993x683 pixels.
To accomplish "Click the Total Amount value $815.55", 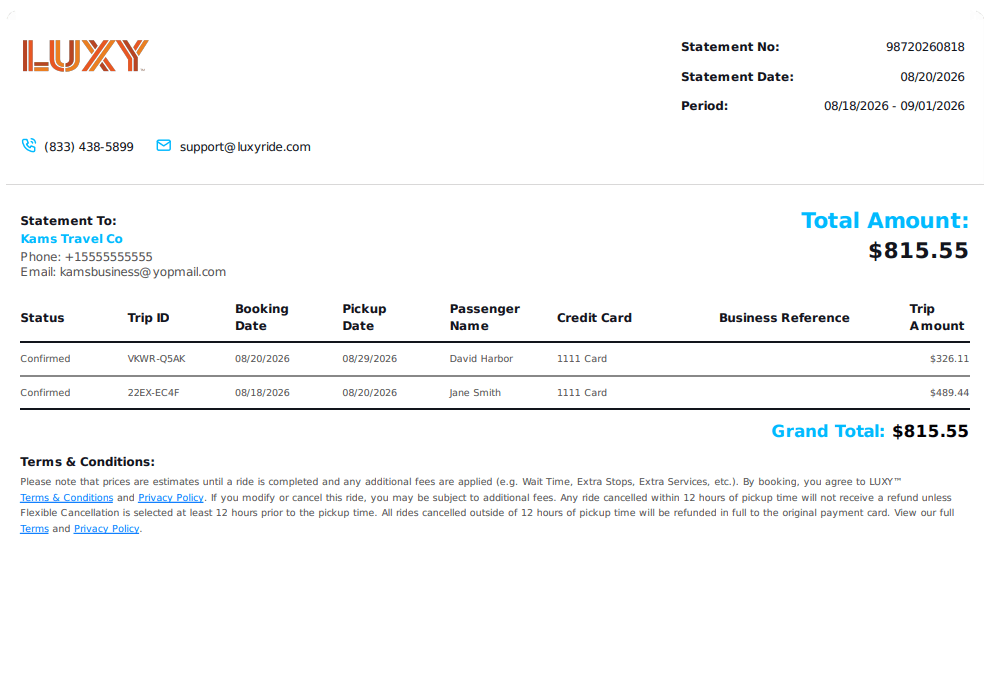I will (x=918, y=251).
